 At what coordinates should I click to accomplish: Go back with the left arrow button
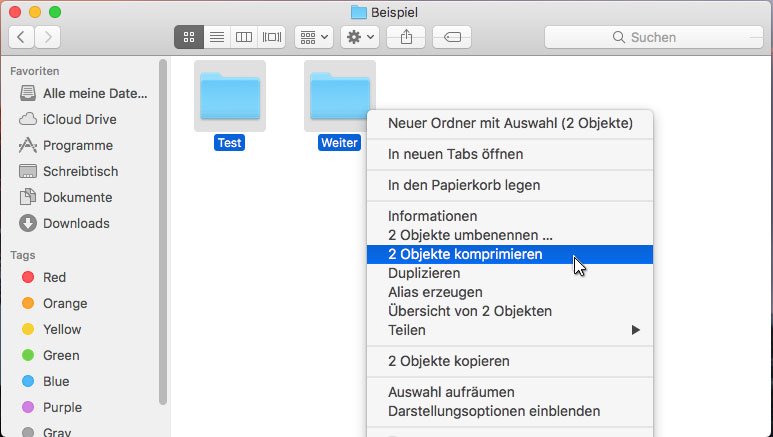(x=21, y=37)
